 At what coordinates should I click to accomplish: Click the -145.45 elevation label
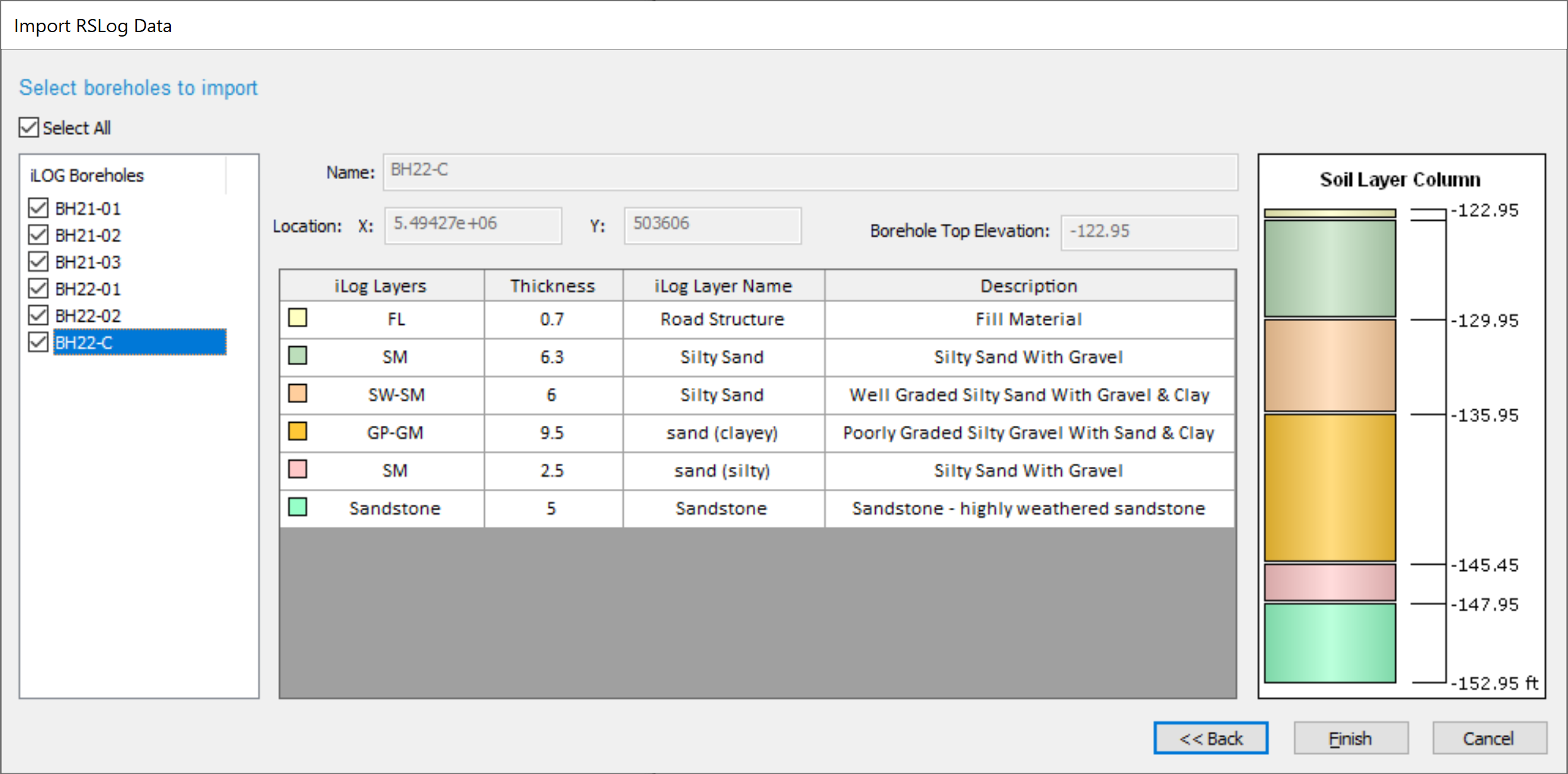[x=1485, y=565]
